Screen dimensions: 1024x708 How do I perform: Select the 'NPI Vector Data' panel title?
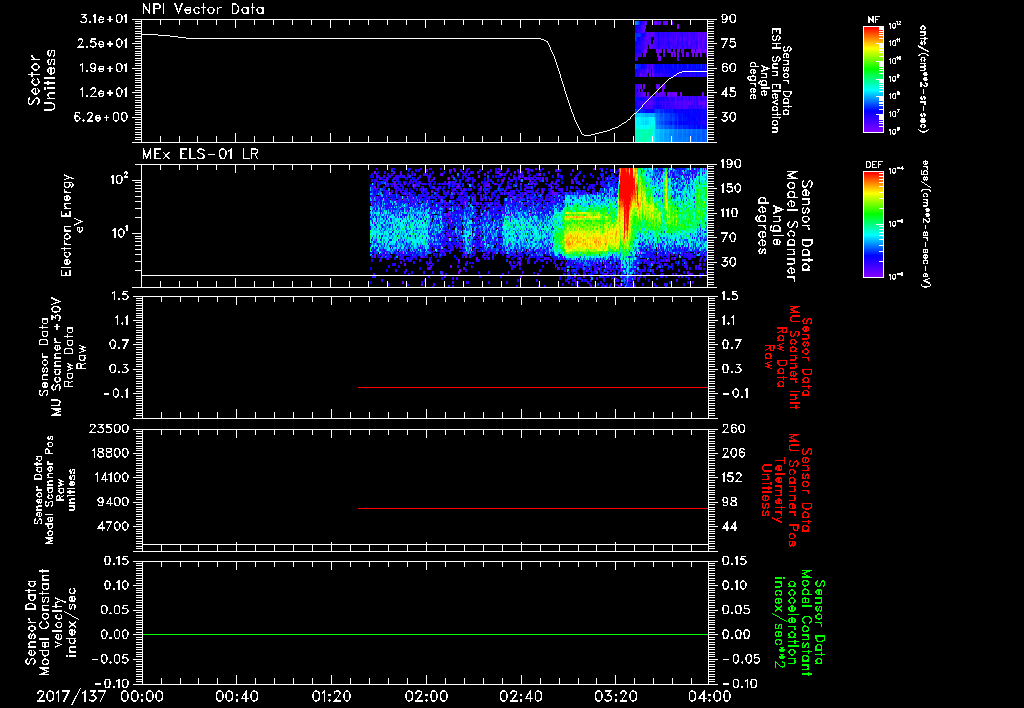(x=203, y=9)
